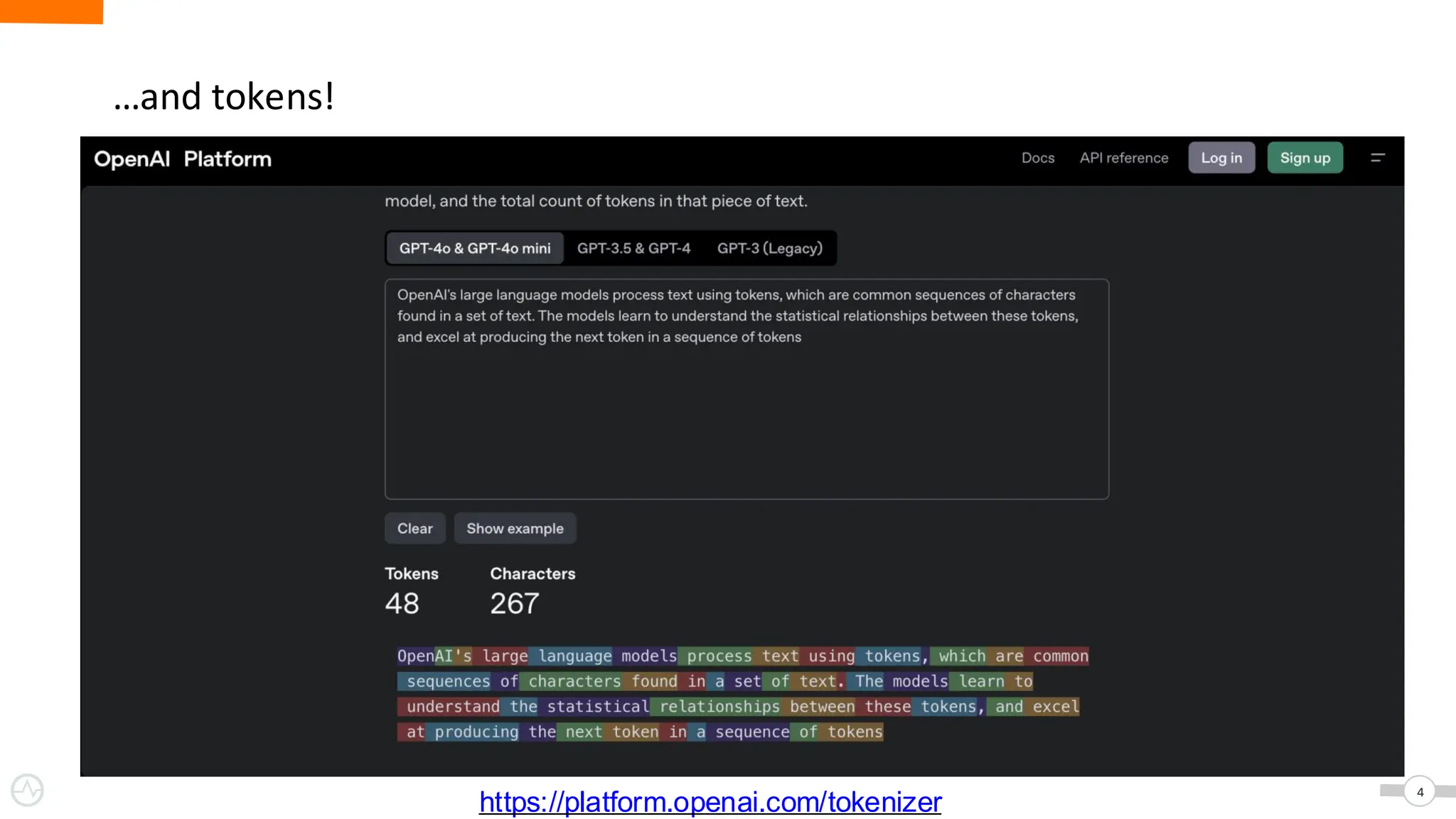Screen dimensions: 1456x819
Task: Click the Clear button
Action: click(x=415, y=528)
